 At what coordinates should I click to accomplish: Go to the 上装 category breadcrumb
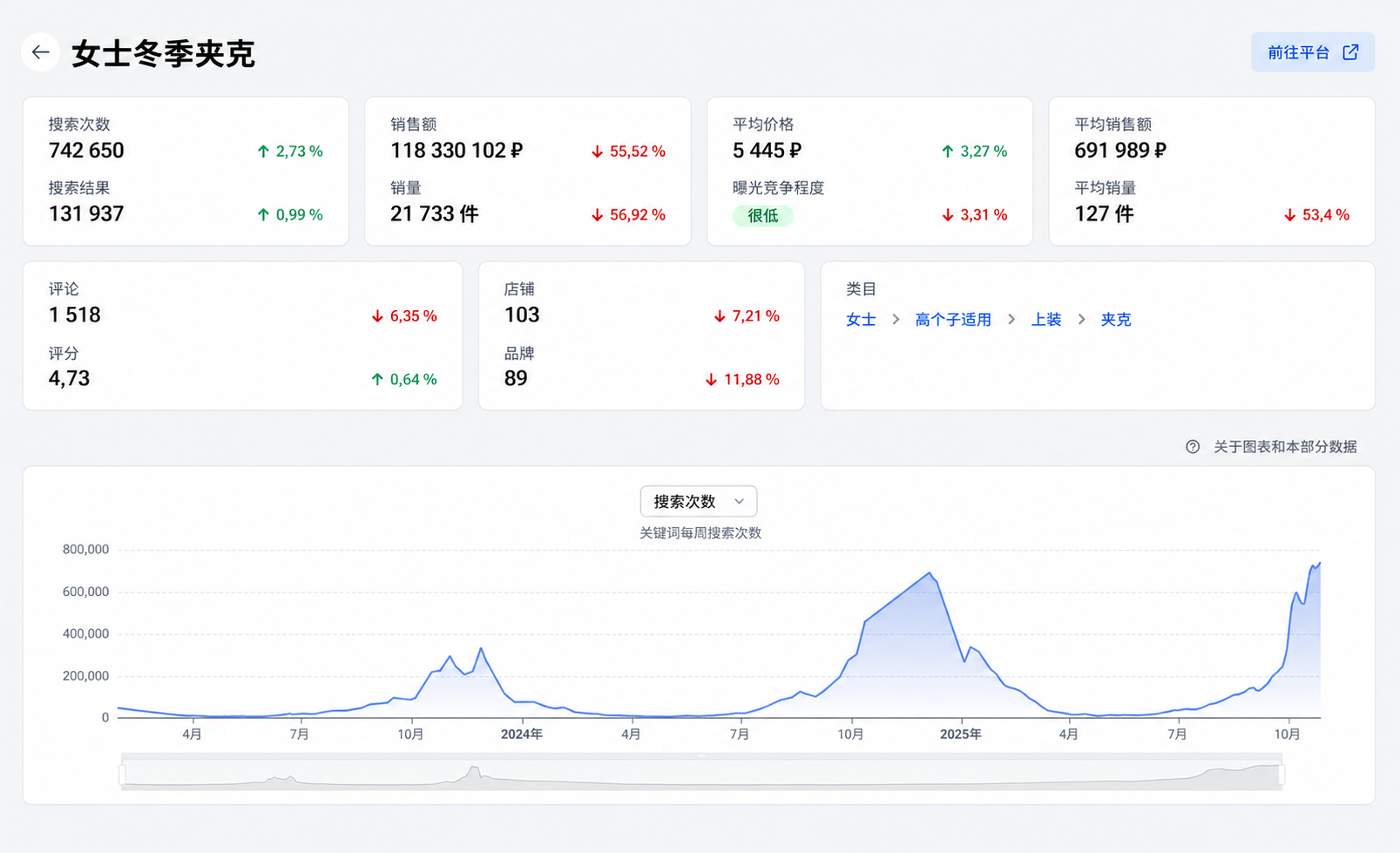[1046, 320]
